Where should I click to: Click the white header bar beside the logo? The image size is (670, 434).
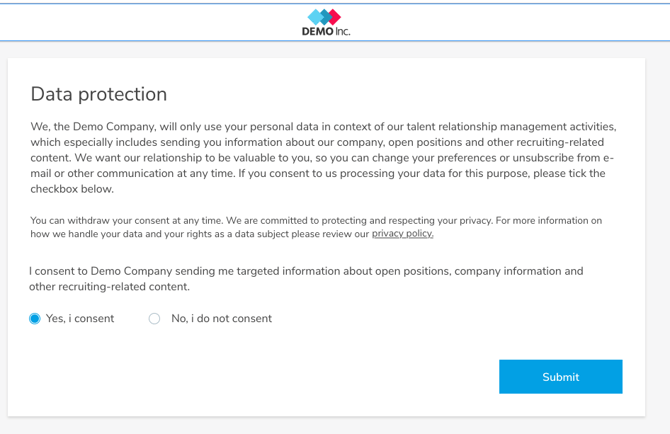point(150,22)
